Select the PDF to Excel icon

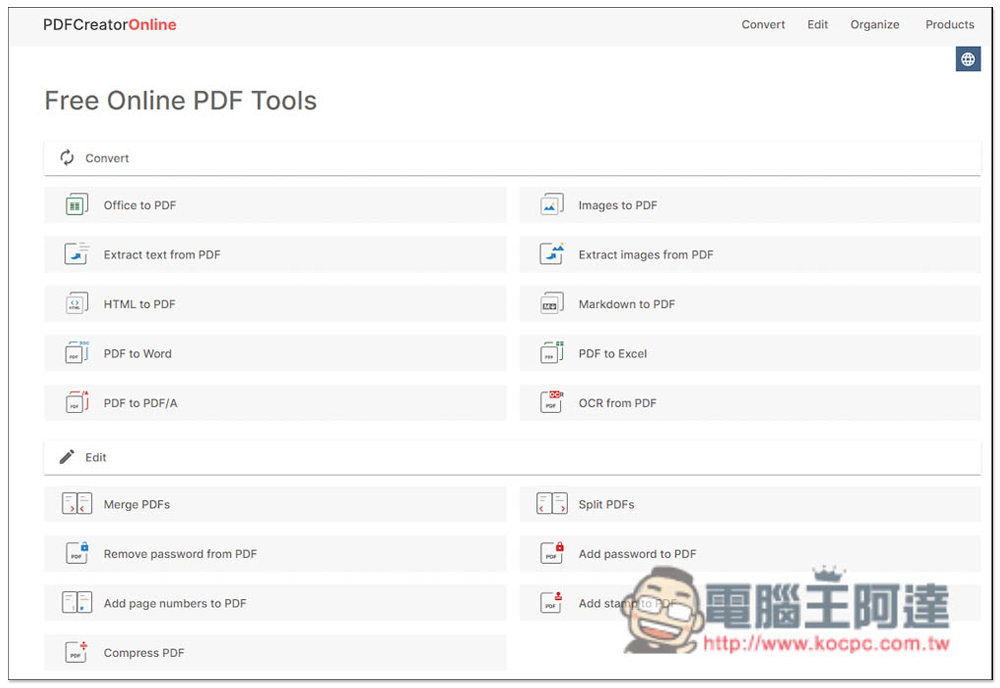click(550, 352)
